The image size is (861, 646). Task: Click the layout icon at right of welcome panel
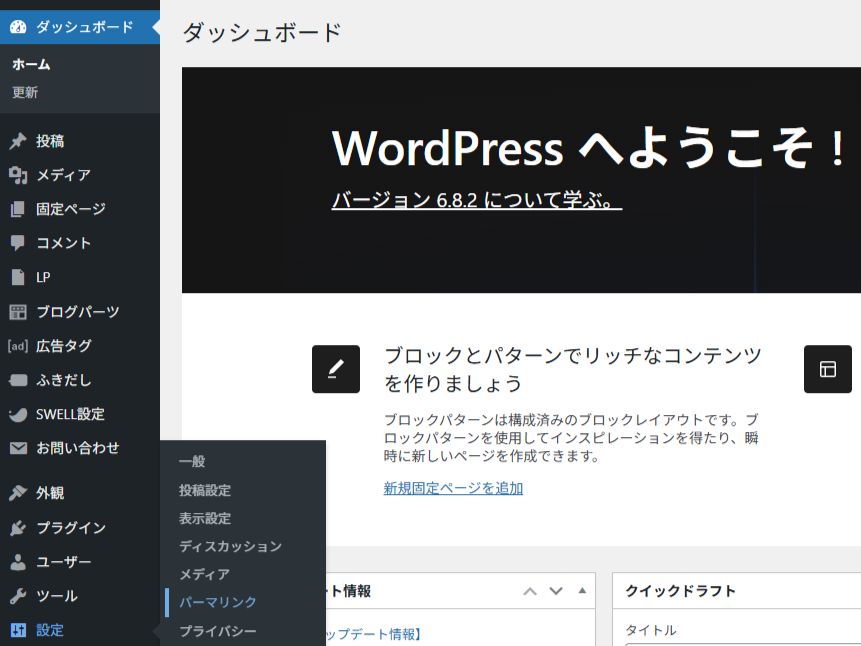[827, 369]
